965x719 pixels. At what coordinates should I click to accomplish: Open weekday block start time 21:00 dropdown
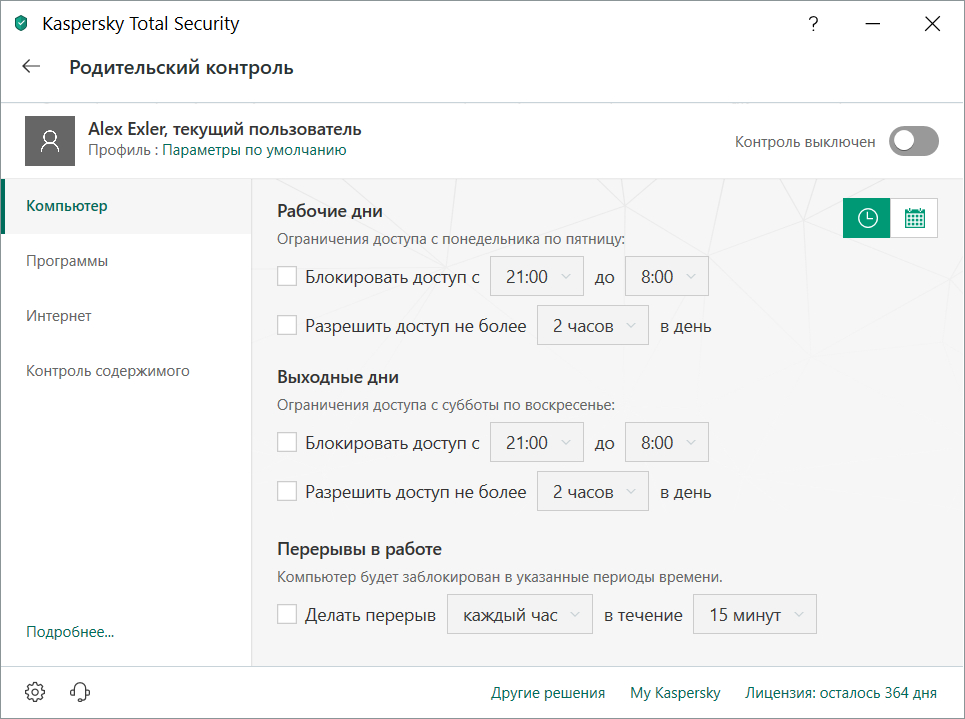537,277
